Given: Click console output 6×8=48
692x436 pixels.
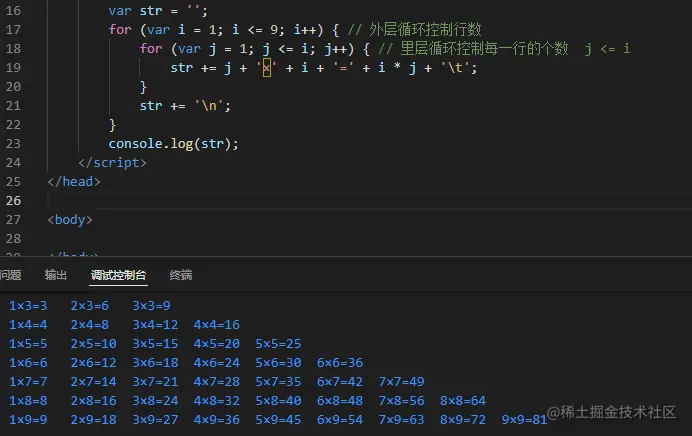Looking at the screenshot, I should pos(340,401).
